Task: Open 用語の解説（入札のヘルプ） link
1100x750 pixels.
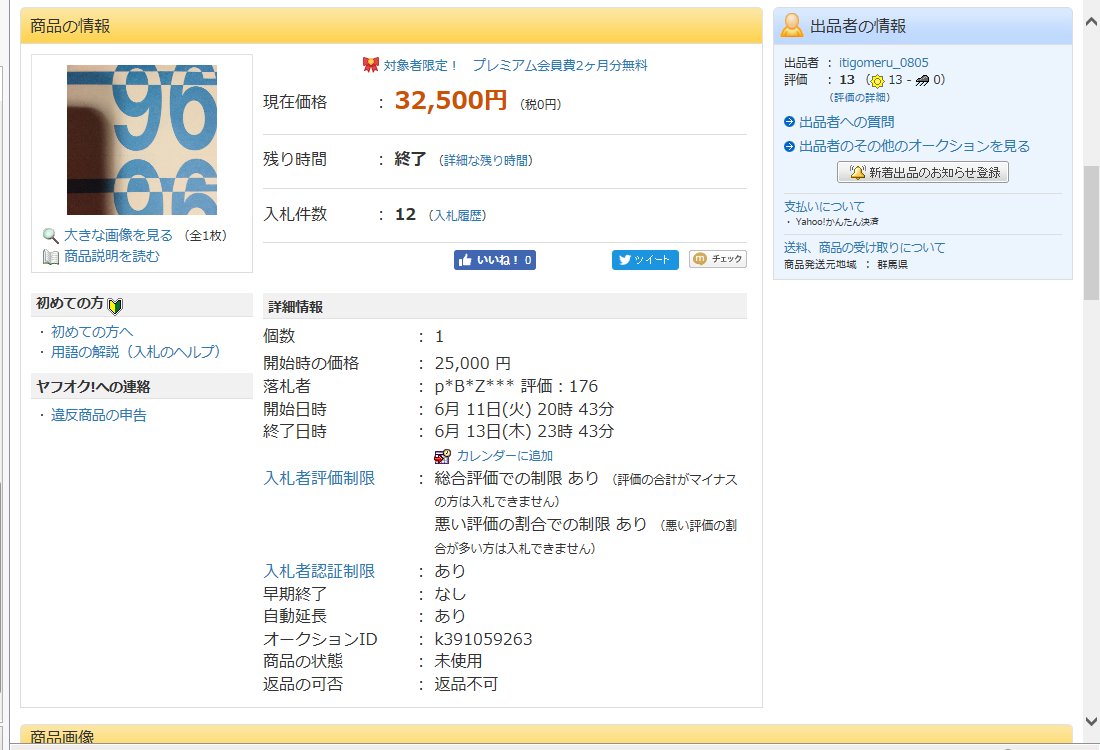Action: coord(135,351)
